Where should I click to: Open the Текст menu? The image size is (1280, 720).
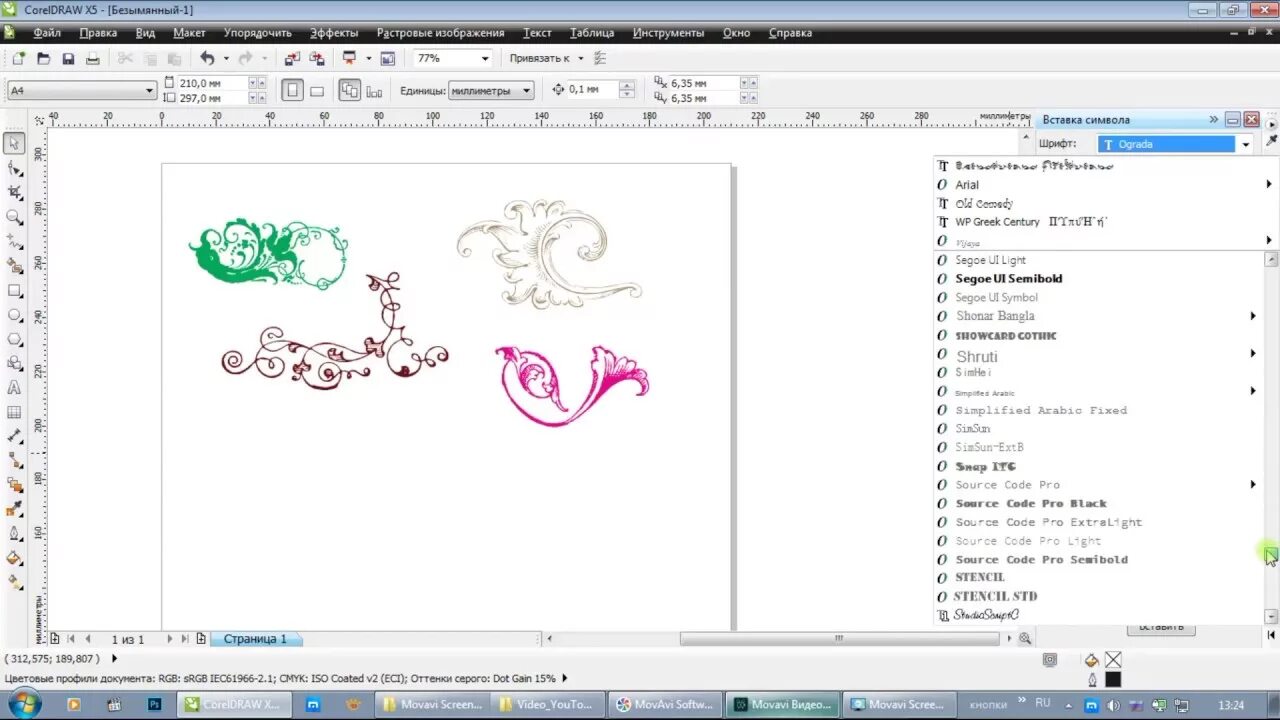pos(537,32)
